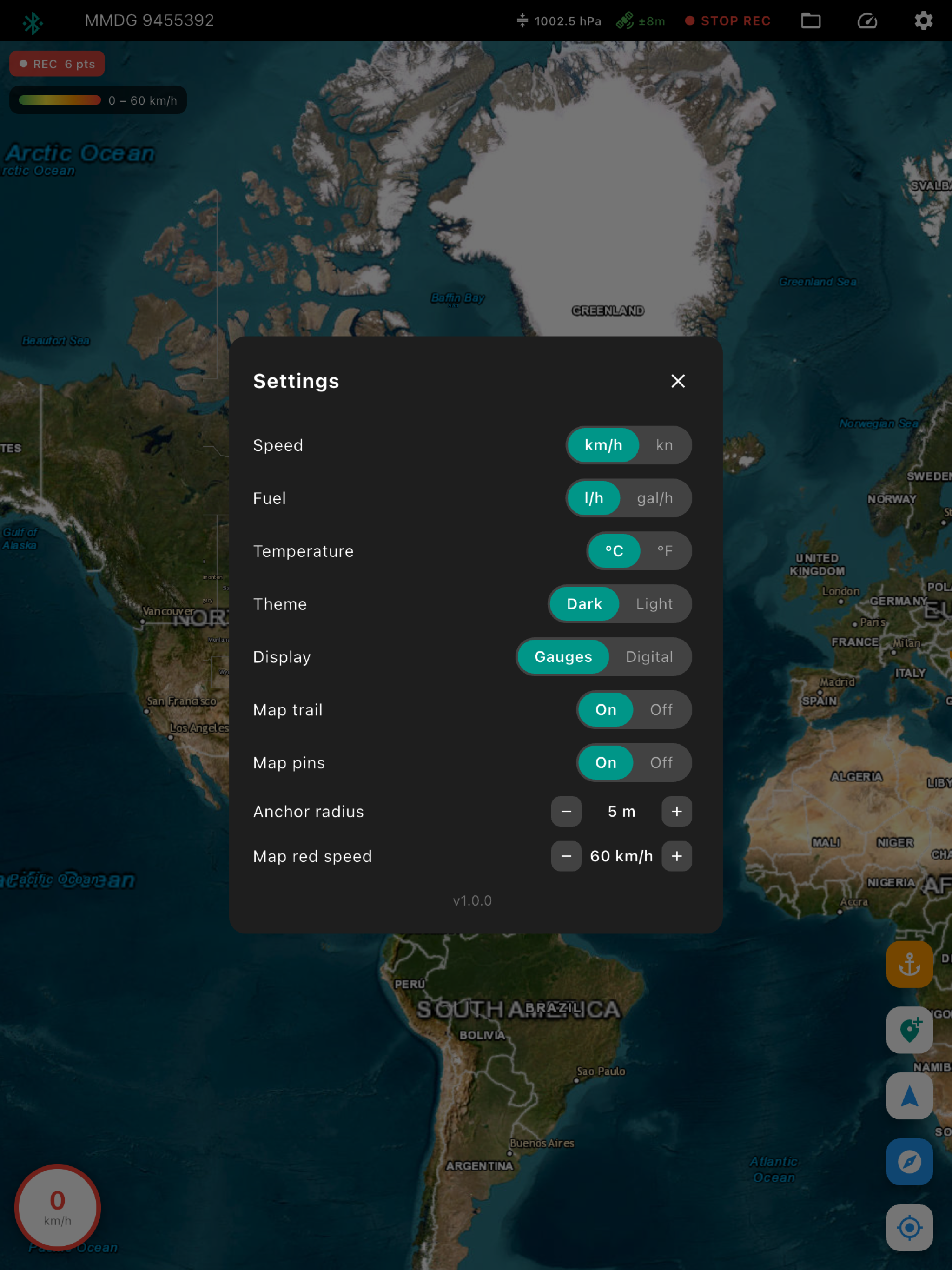Close the Settings dialog
This screenshot has width=952, height=1270.
[x=678, y=381]
